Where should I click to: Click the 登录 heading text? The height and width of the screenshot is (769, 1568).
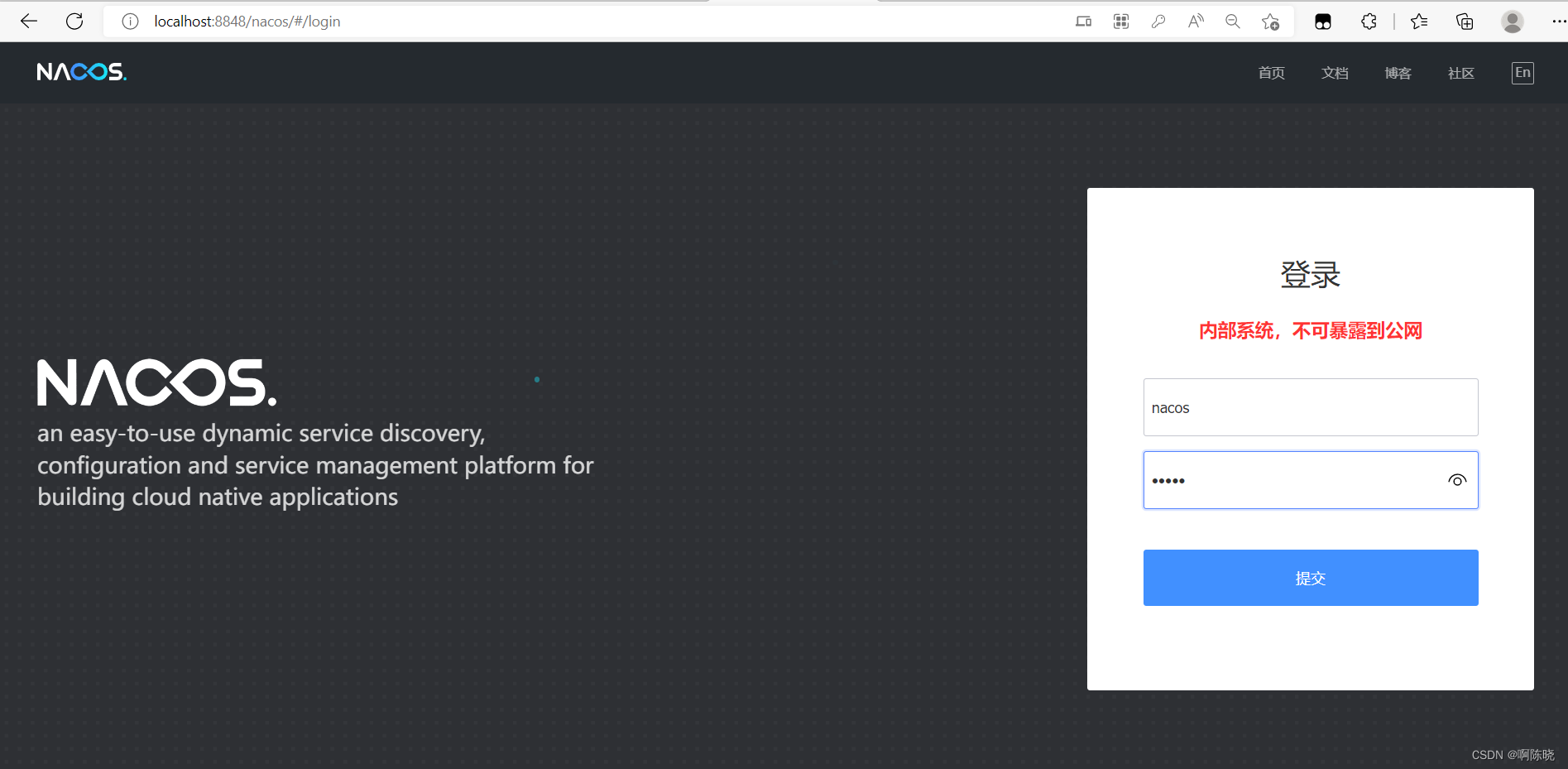coord(1311,275)
